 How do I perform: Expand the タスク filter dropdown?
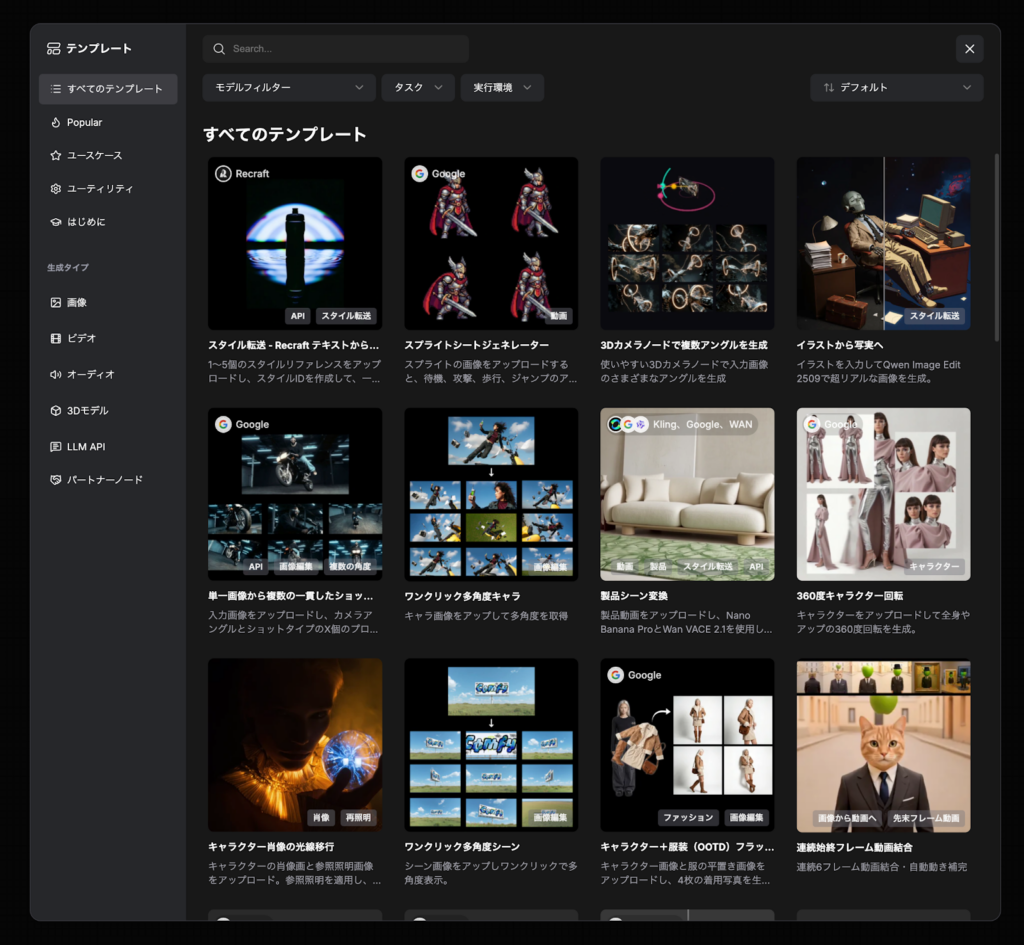(x=417, y=88)
